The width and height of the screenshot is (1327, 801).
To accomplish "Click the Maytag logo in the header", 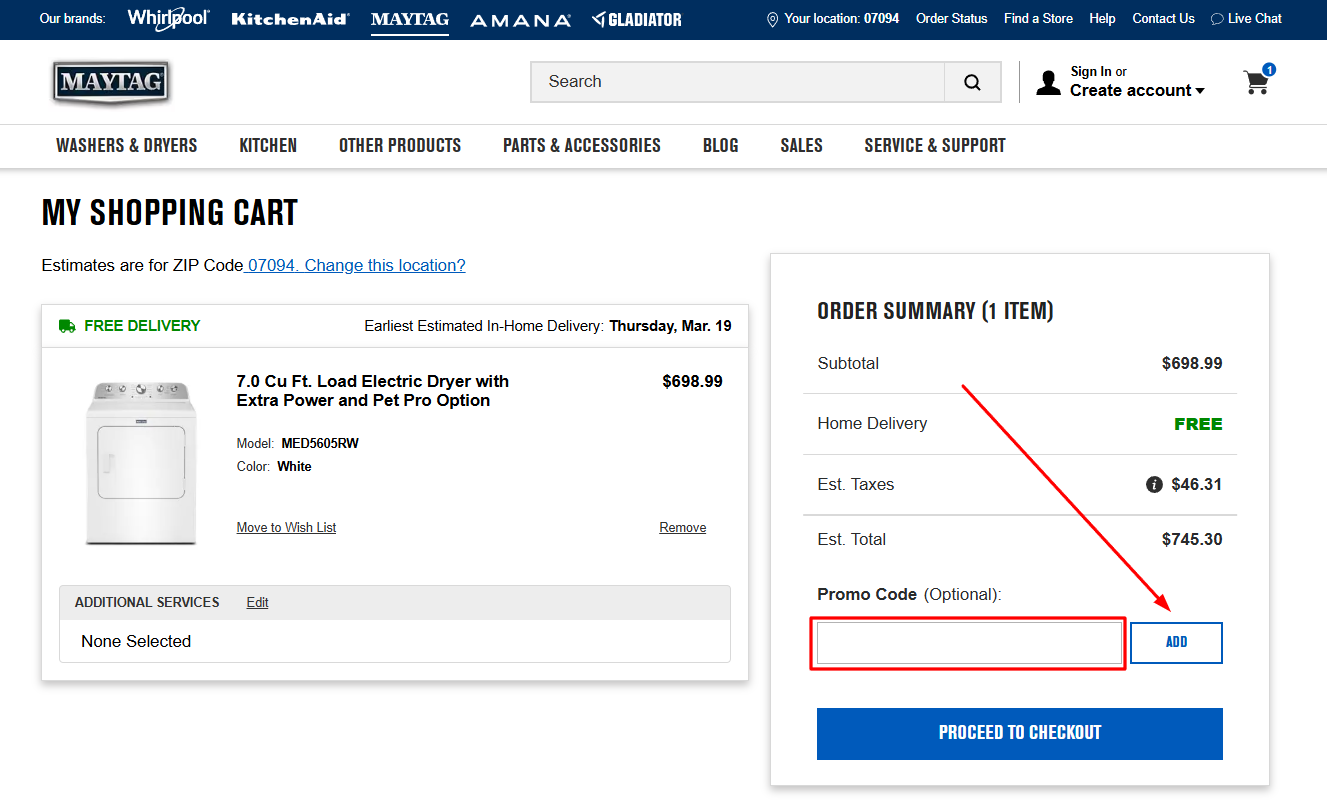I will click(x=110, y=82).
